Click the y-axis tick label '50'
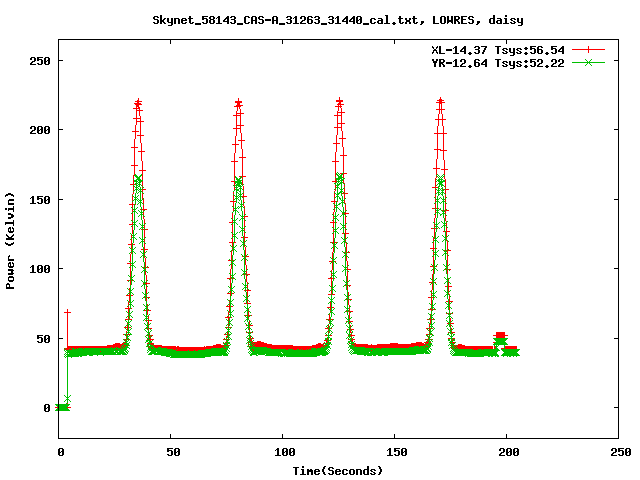 tap(44, 339)
